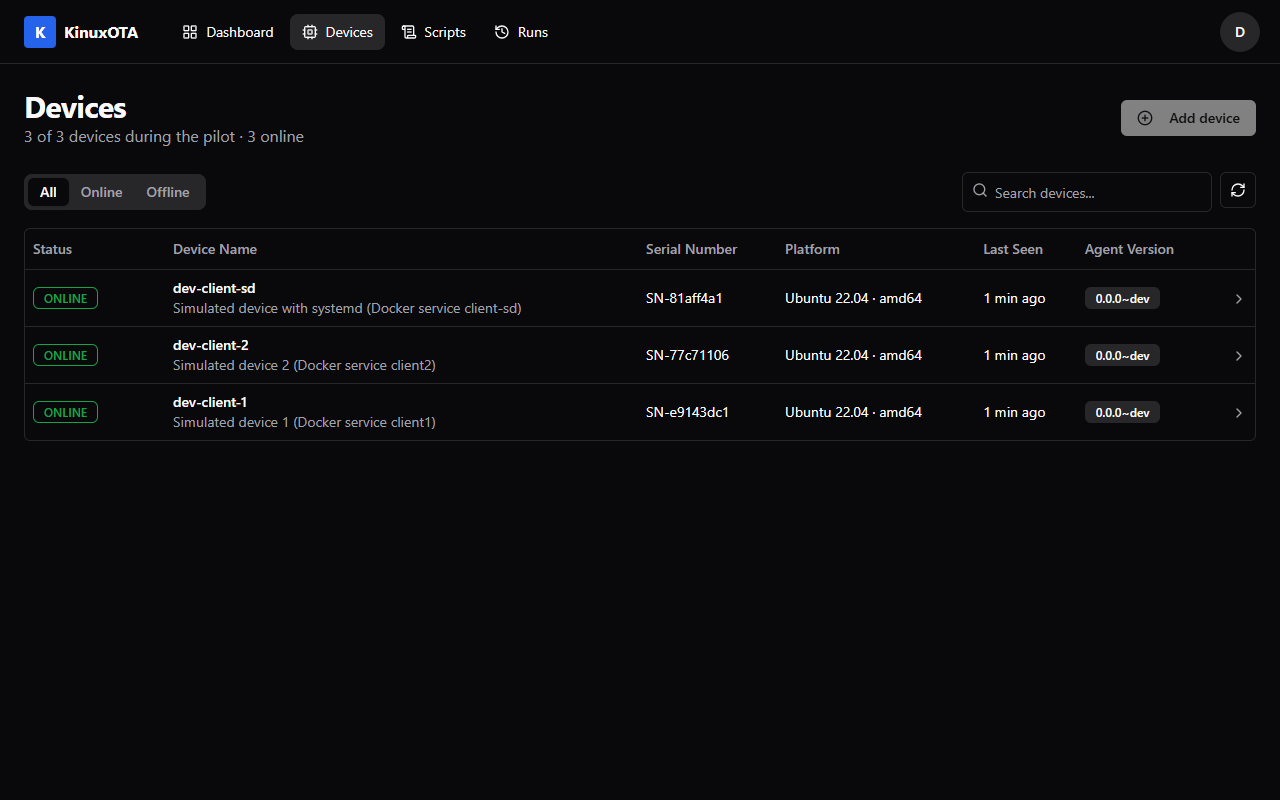Click the Add device button

click(1188, 118)
